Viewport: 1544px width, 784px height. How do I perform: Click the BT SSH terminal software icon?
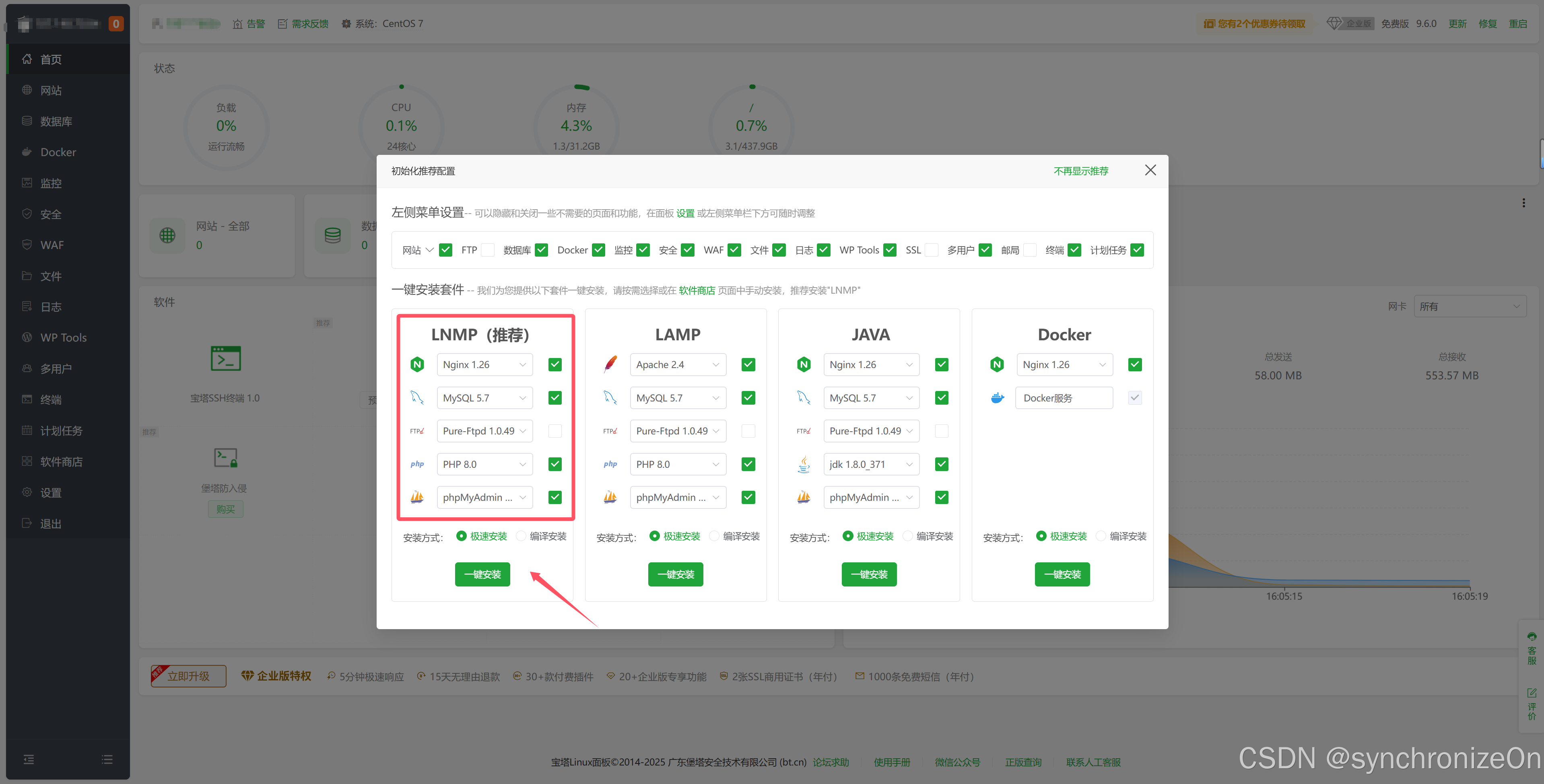(225, 358)
